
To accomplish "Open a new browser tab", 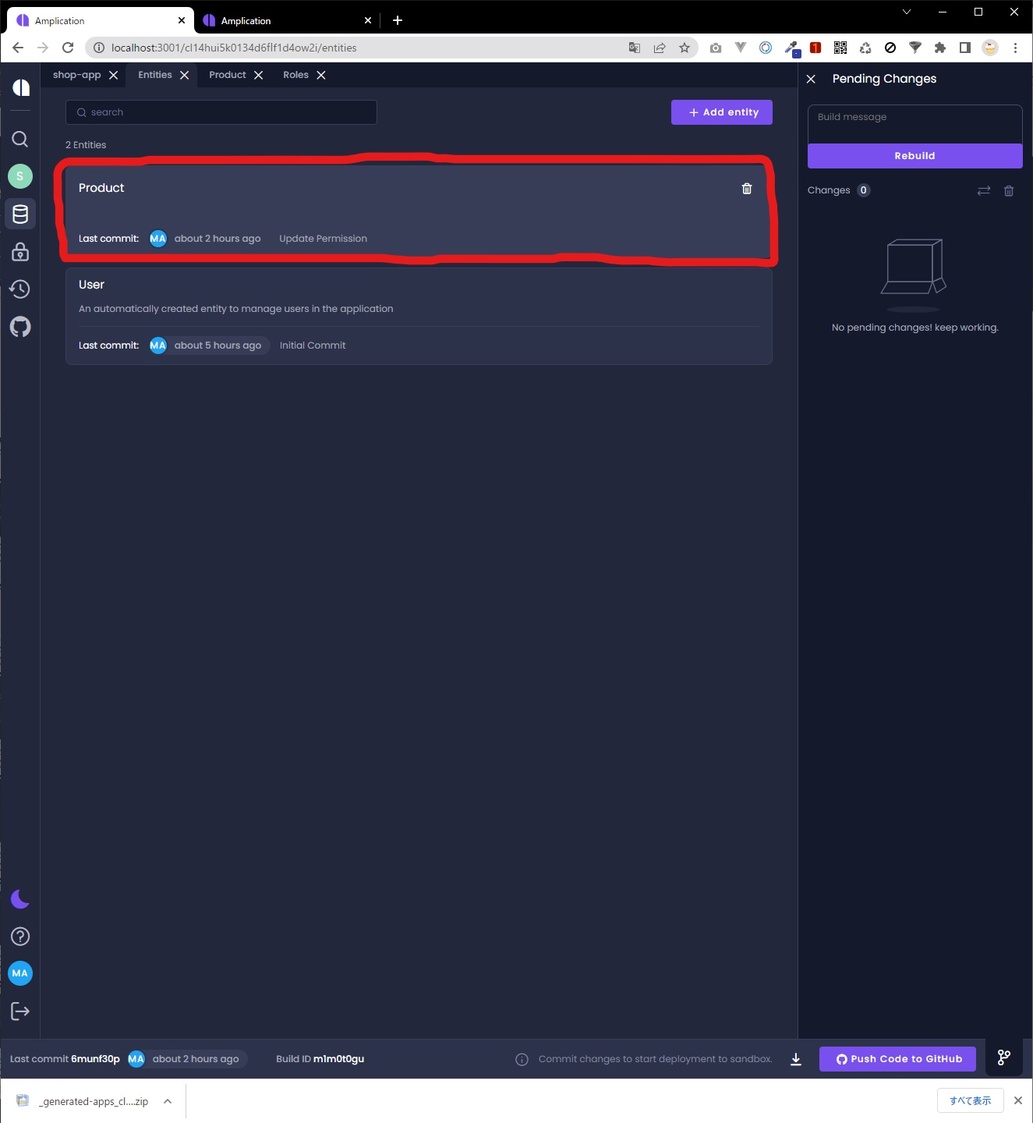I will 398,21.
